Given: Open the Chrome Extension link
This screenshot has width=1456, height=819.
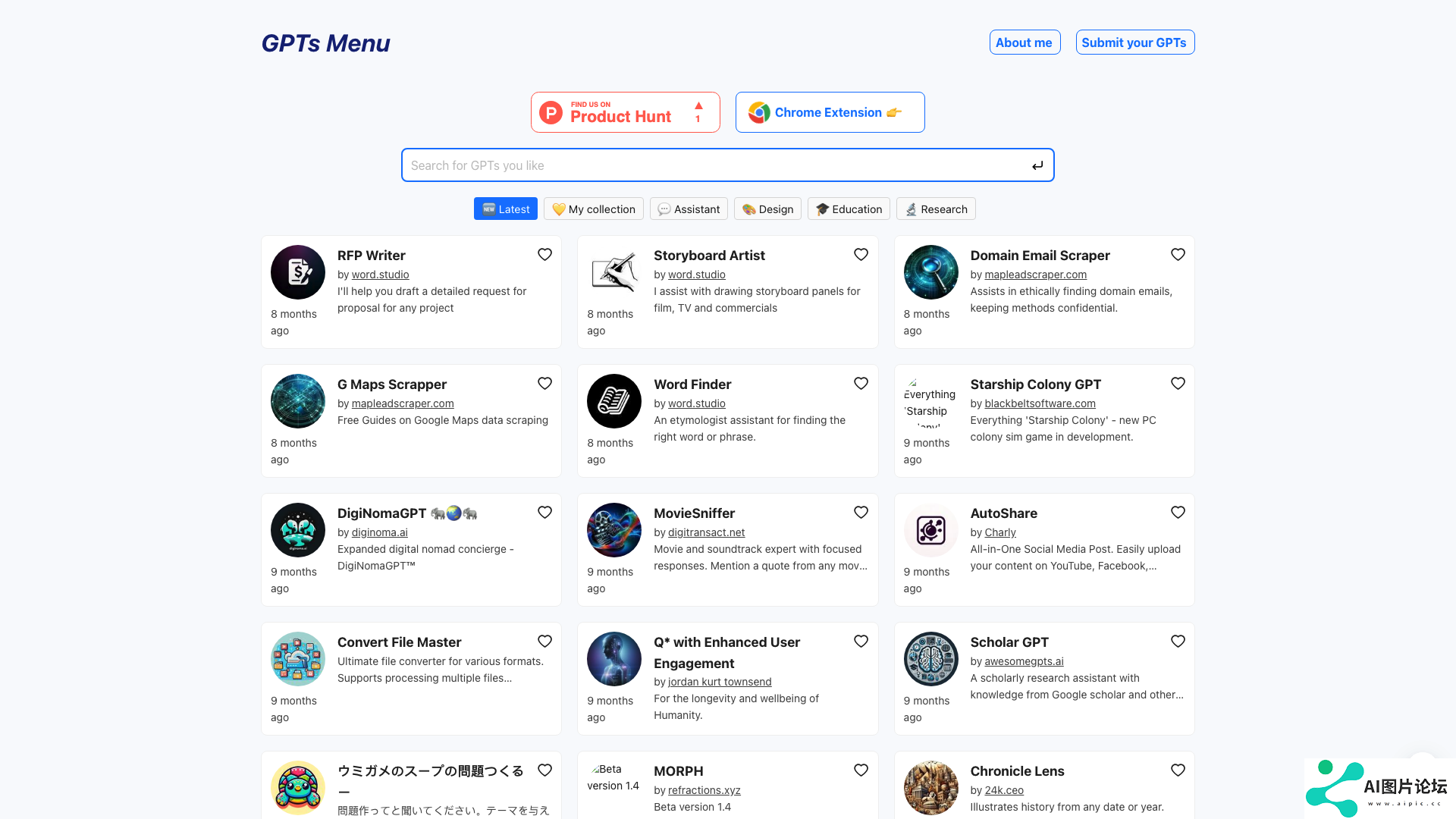Looking at the screenshot, I should [830, 112].
